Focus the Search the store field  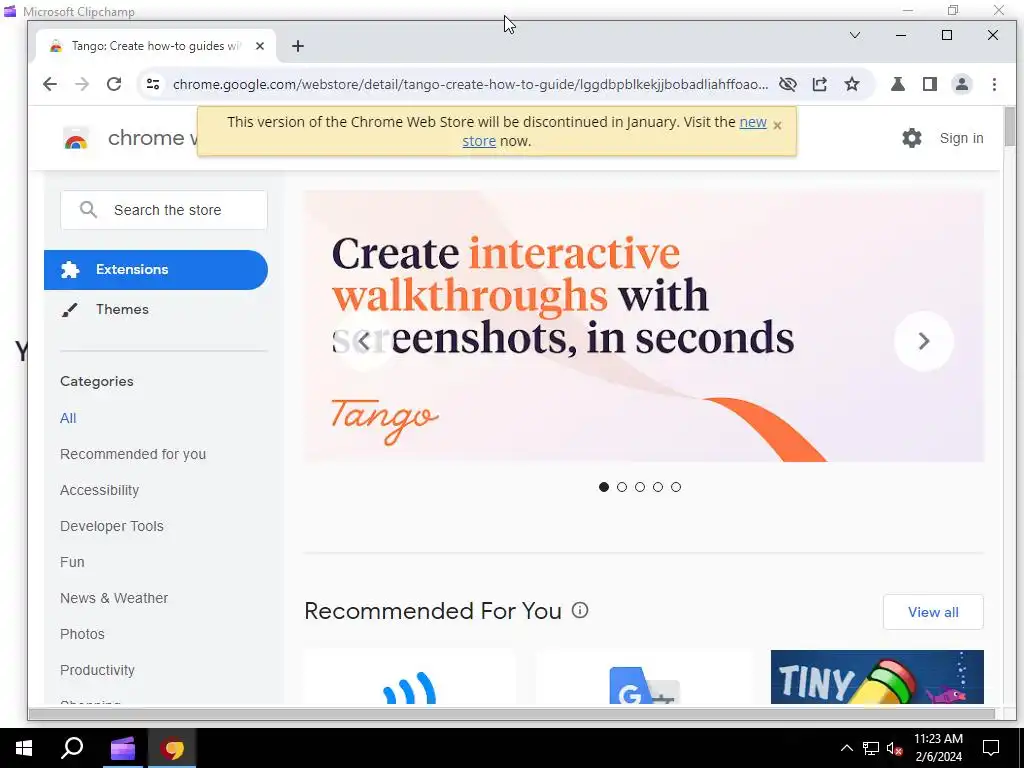(x=164, y=210)
